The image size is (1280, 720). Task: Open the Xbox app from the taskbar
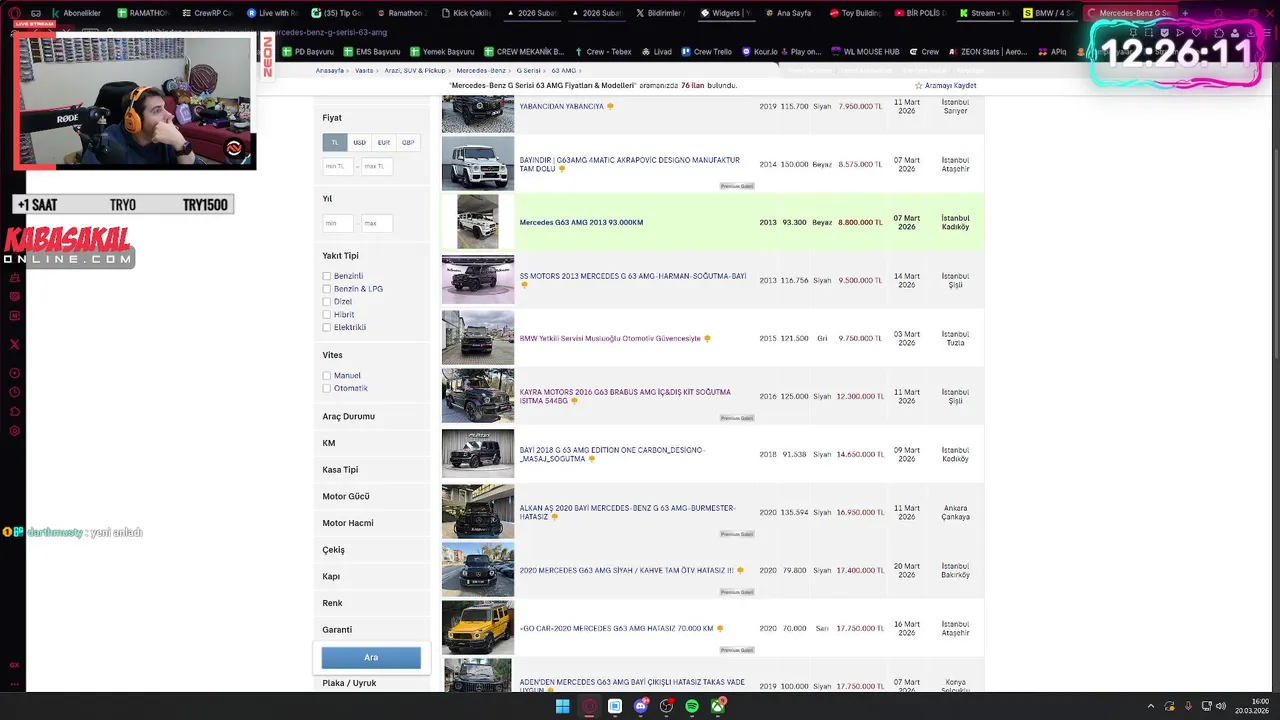(718, 707)
